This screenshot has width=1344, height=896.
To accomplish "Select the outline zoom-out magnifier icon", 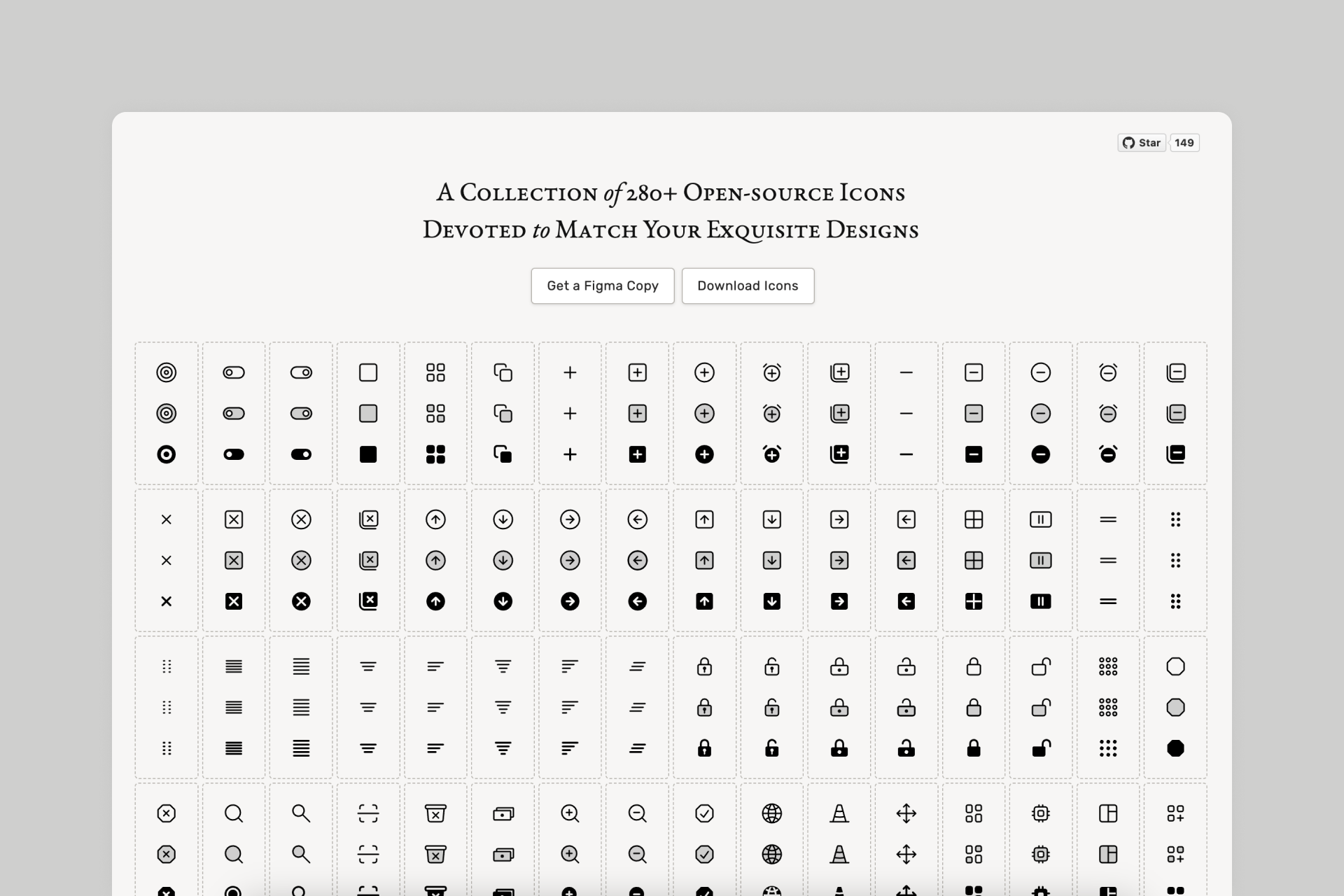I will (637, 813).
